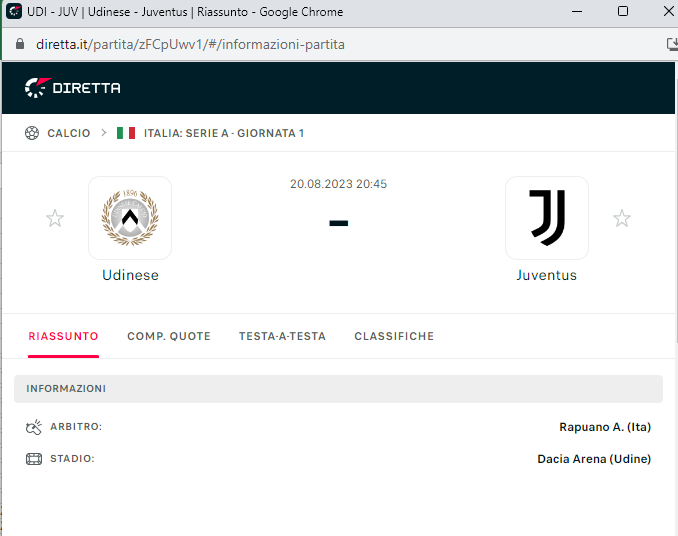Click the referee whistle icon
This screenshot has height=536, width=678.
coord(34,427)
